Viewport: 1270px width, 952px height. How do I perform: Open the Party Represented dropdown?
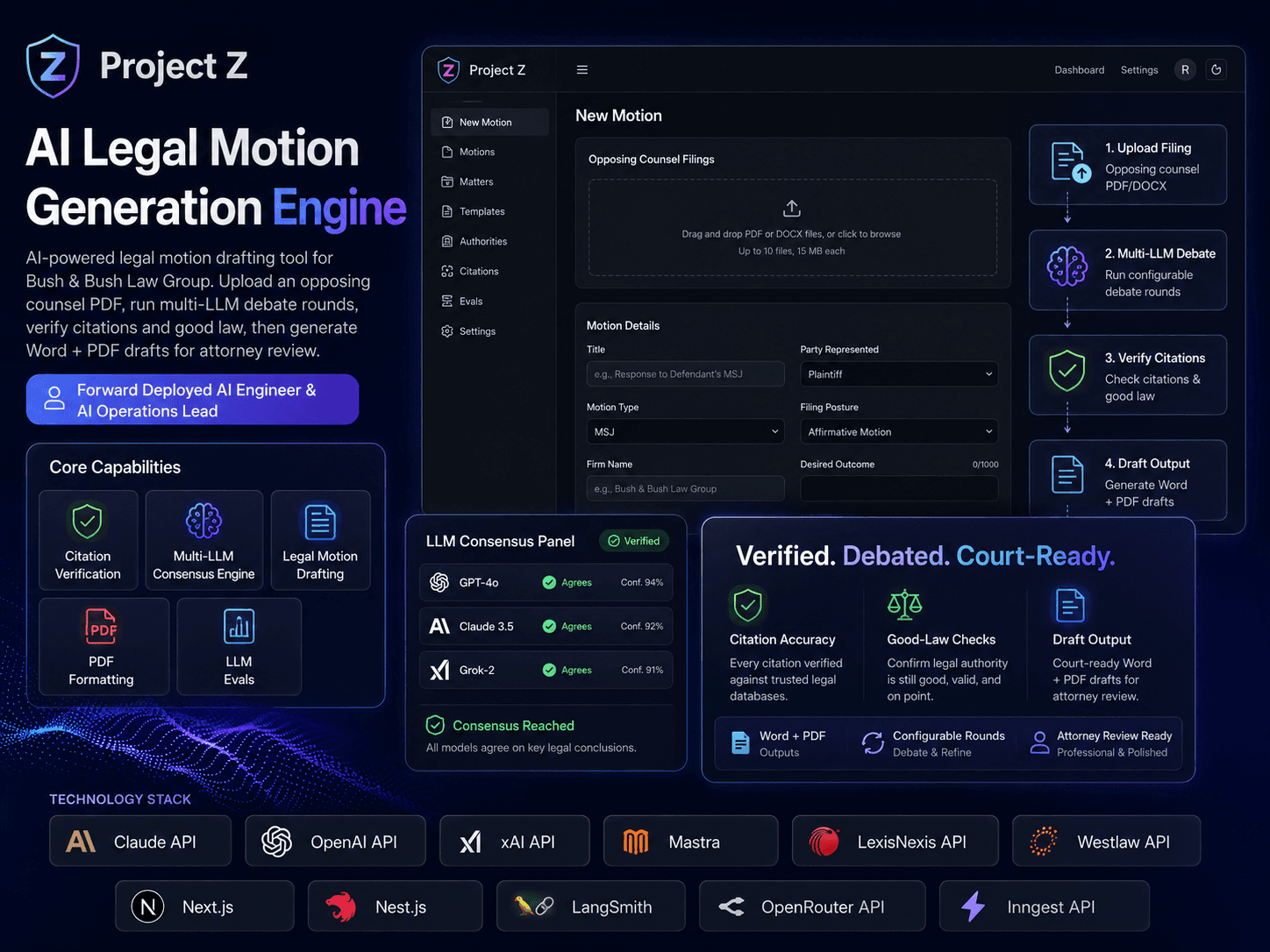(x=899, y=373)
